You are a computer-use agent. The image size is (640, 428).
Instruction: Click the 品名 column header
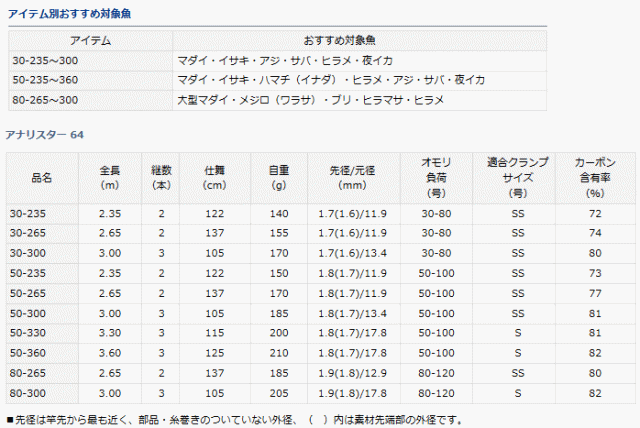click(42, 178)
